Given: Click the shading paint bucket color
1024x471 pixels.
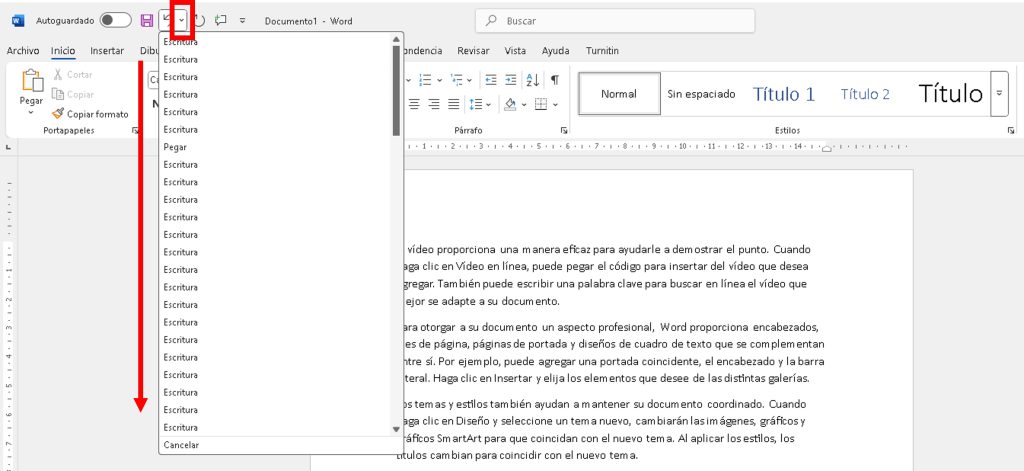Looking at the screenshot, I should 509,104.
